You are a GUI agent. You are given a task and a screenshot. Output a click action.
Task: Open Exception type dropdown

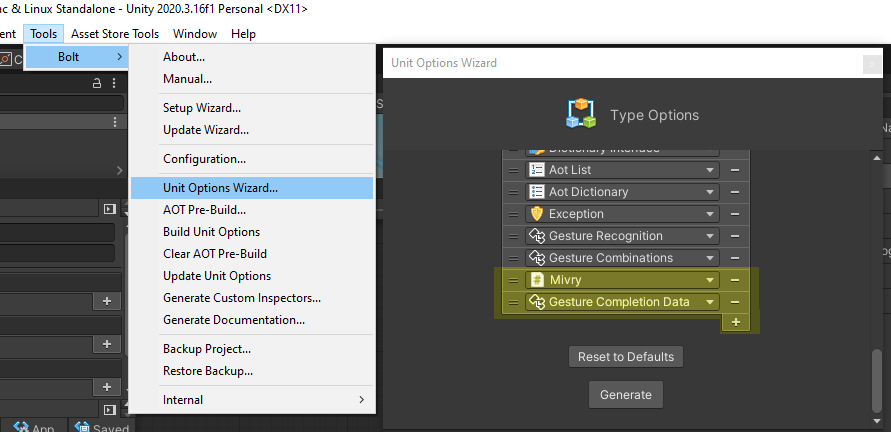click(x=622, y=214)
